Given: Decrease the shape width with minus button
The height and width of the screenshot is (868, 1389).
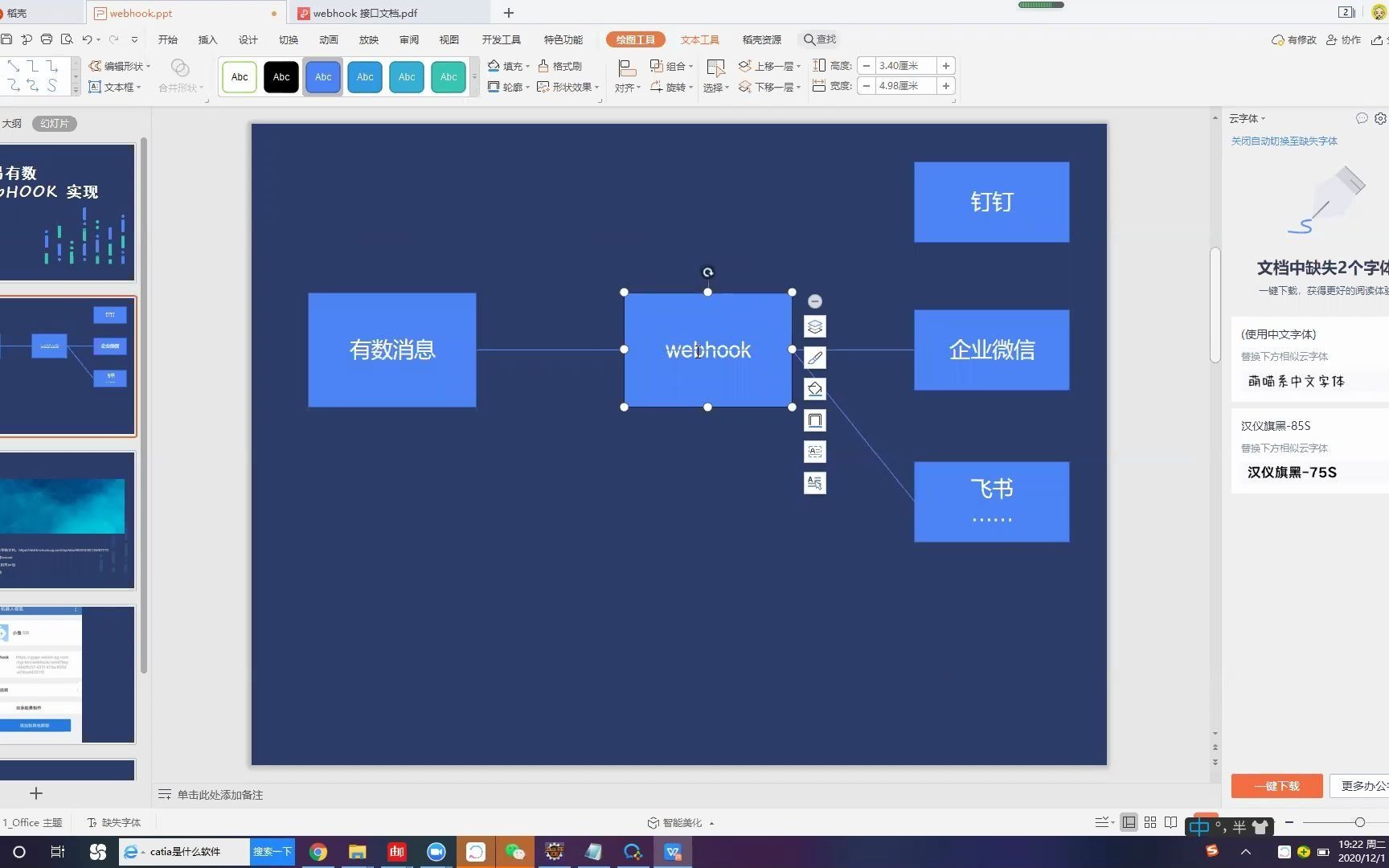Looking at the screenshot, I should (x=866, y=86).
